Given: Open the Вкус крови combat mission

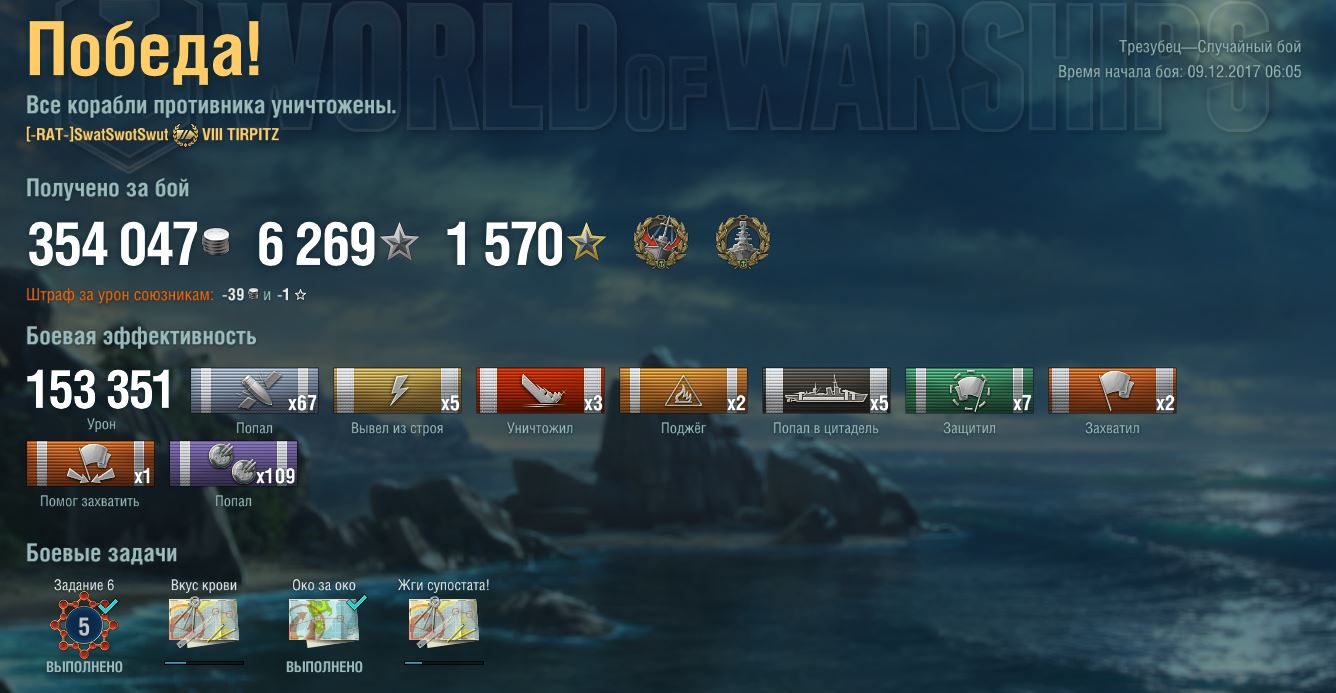Looking at the screenshot, I should point(203,621).
